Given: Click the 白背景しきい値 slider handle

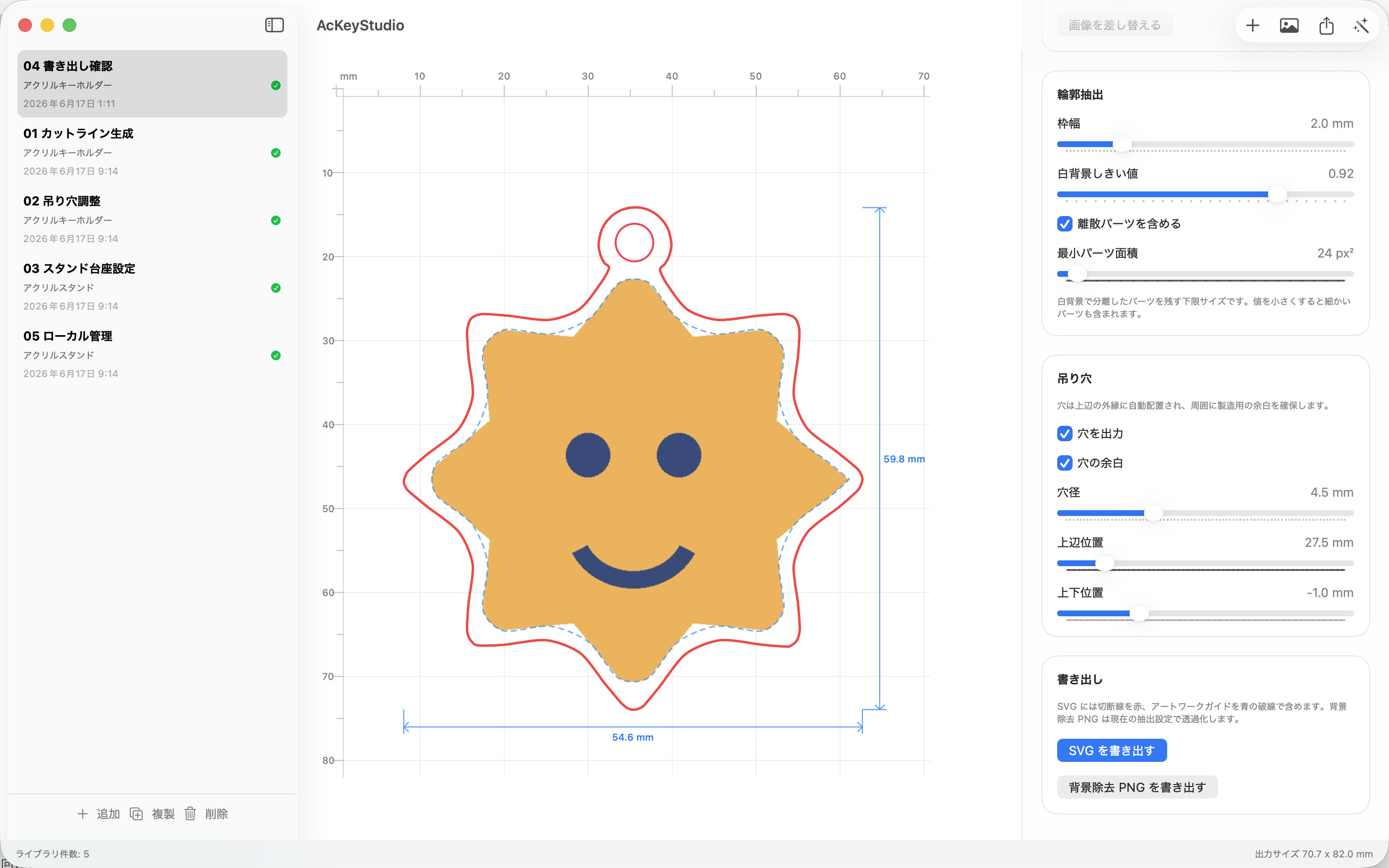Looking at the screenshot, I should click(x=1277, y=195).
